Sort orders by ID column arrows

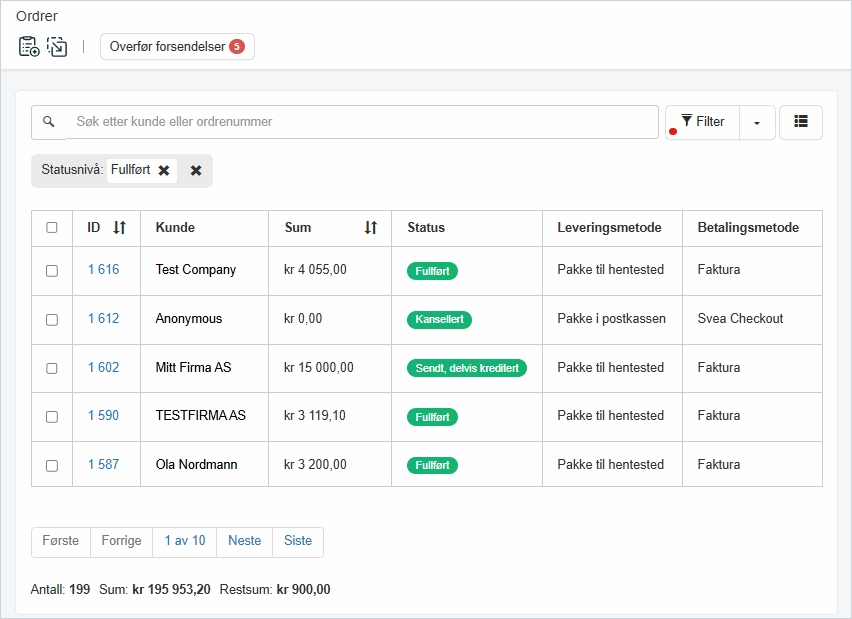point(119,228)
